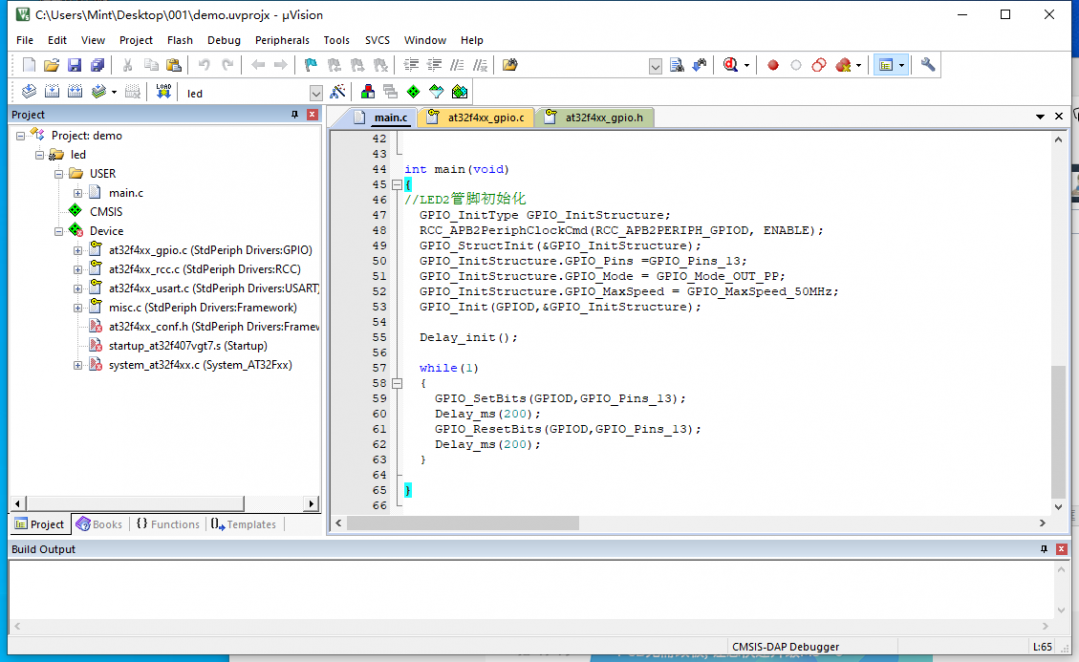The height and width of the screenshot is (662, 1079).
Task: Insert a breakpoint with the red circle icon
Action: 773,65
